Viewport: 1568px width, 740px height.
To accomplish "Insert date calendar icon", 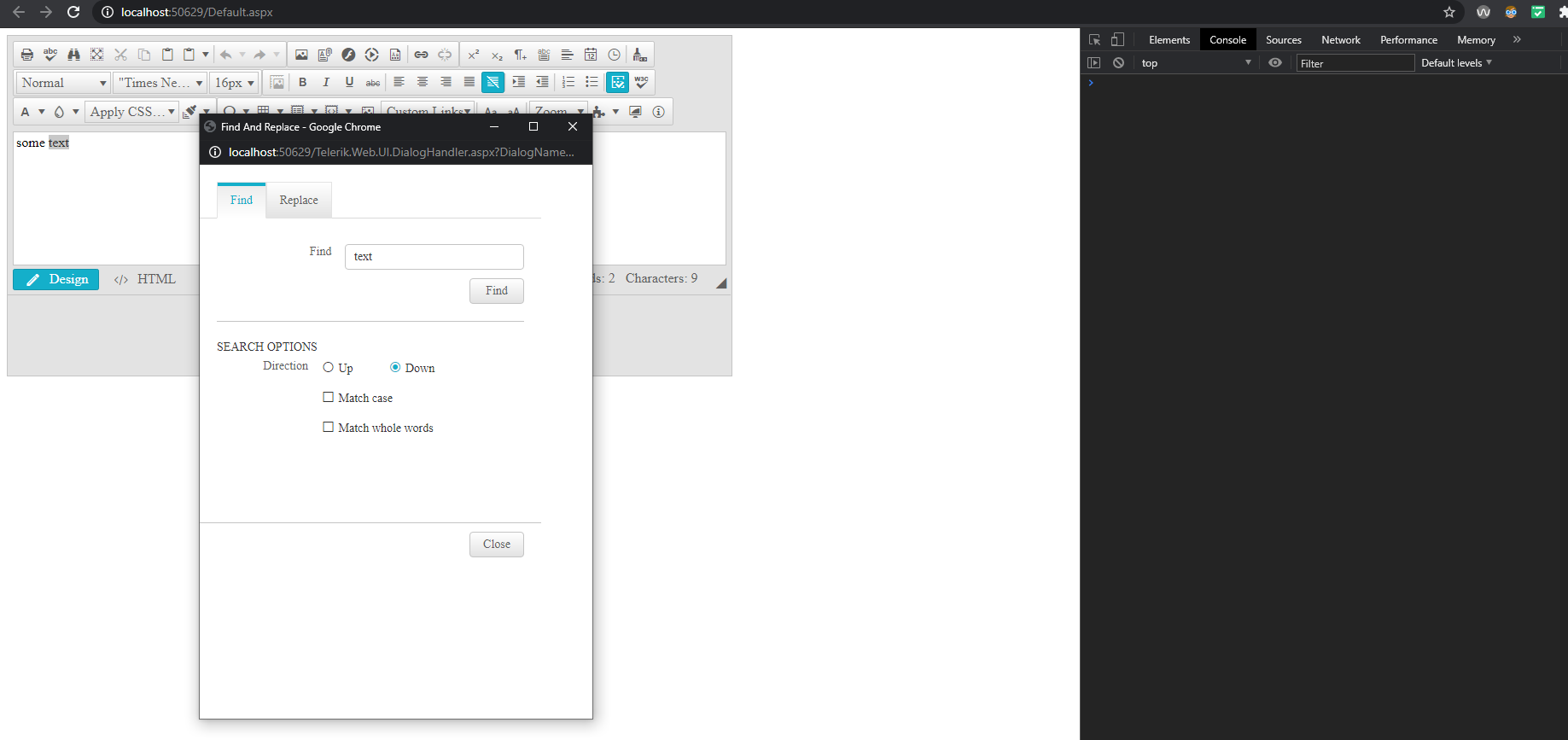I will point(591,55).
